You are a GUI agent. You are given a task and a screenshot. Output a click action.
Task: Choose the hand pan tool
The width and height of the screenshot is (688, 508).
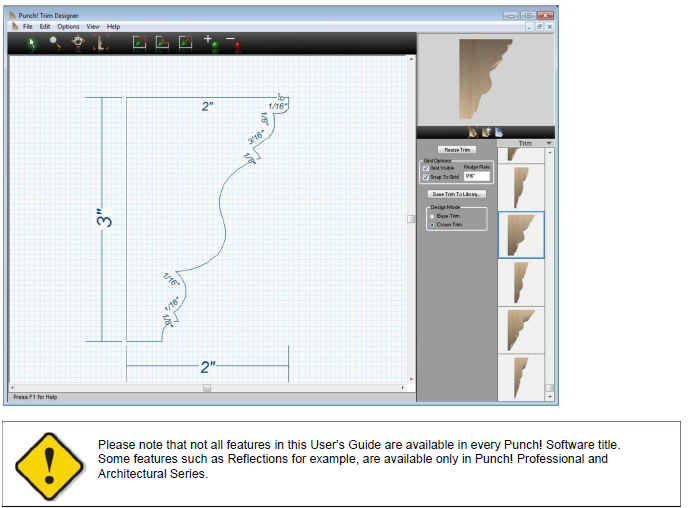click(x=78, y=43)
